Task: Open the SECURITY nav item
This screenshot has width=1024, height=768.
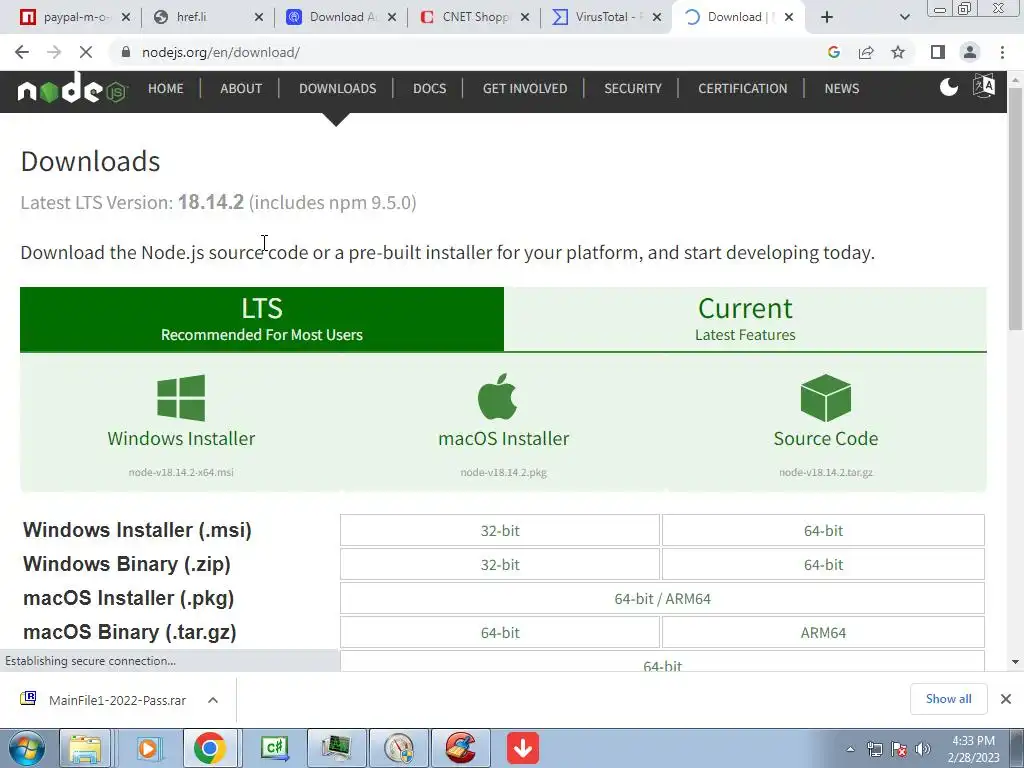Action: click(633, 88)
